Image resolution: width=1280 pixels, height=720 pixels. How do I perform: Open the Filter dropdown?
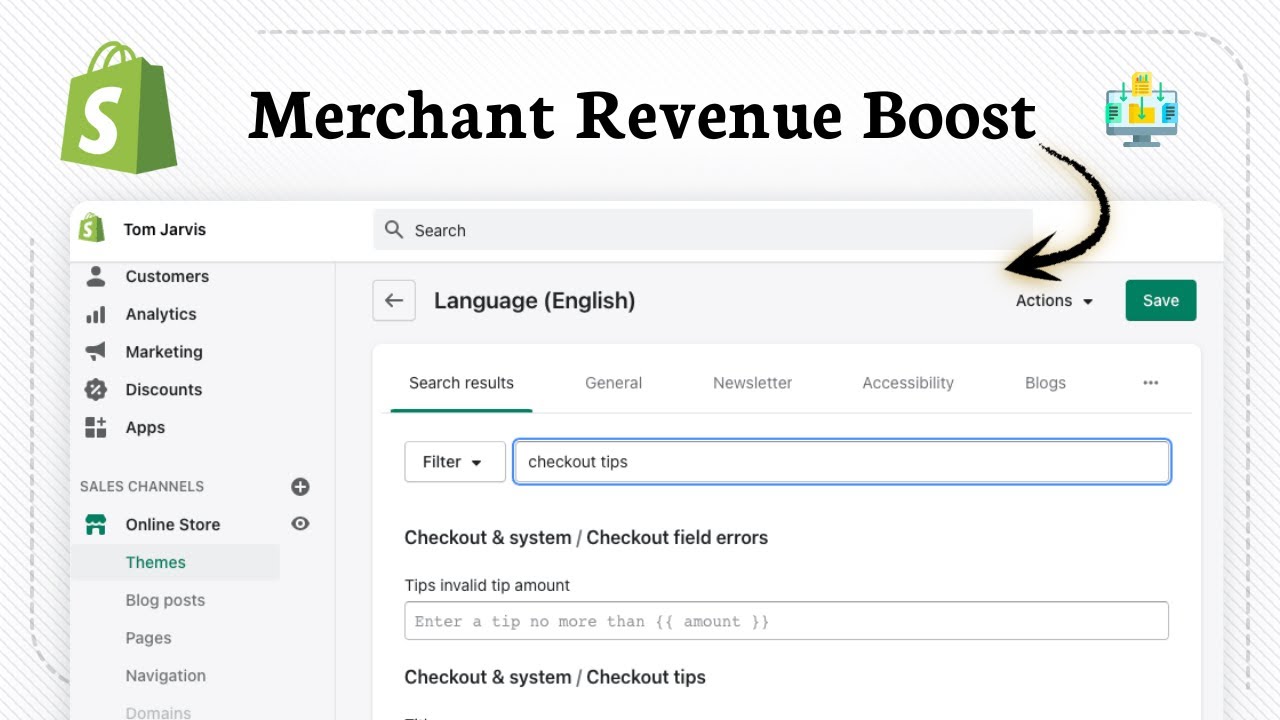[455, 462]
